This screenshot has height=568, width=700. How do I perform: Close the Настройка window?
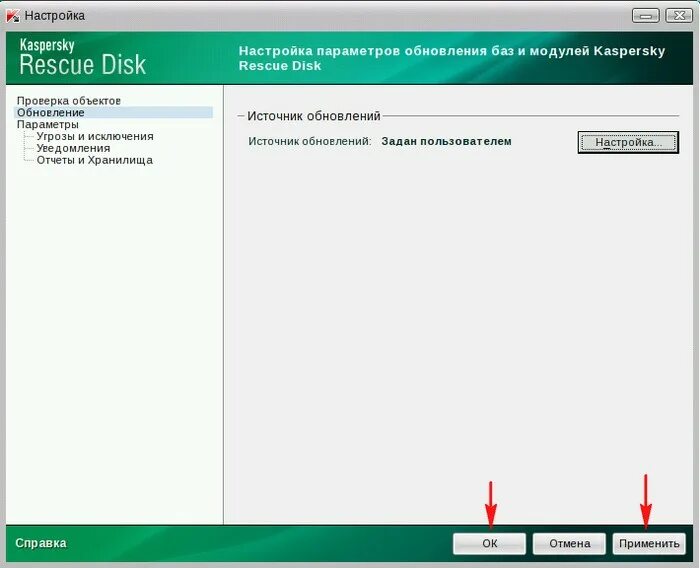[x=679, y=16]
